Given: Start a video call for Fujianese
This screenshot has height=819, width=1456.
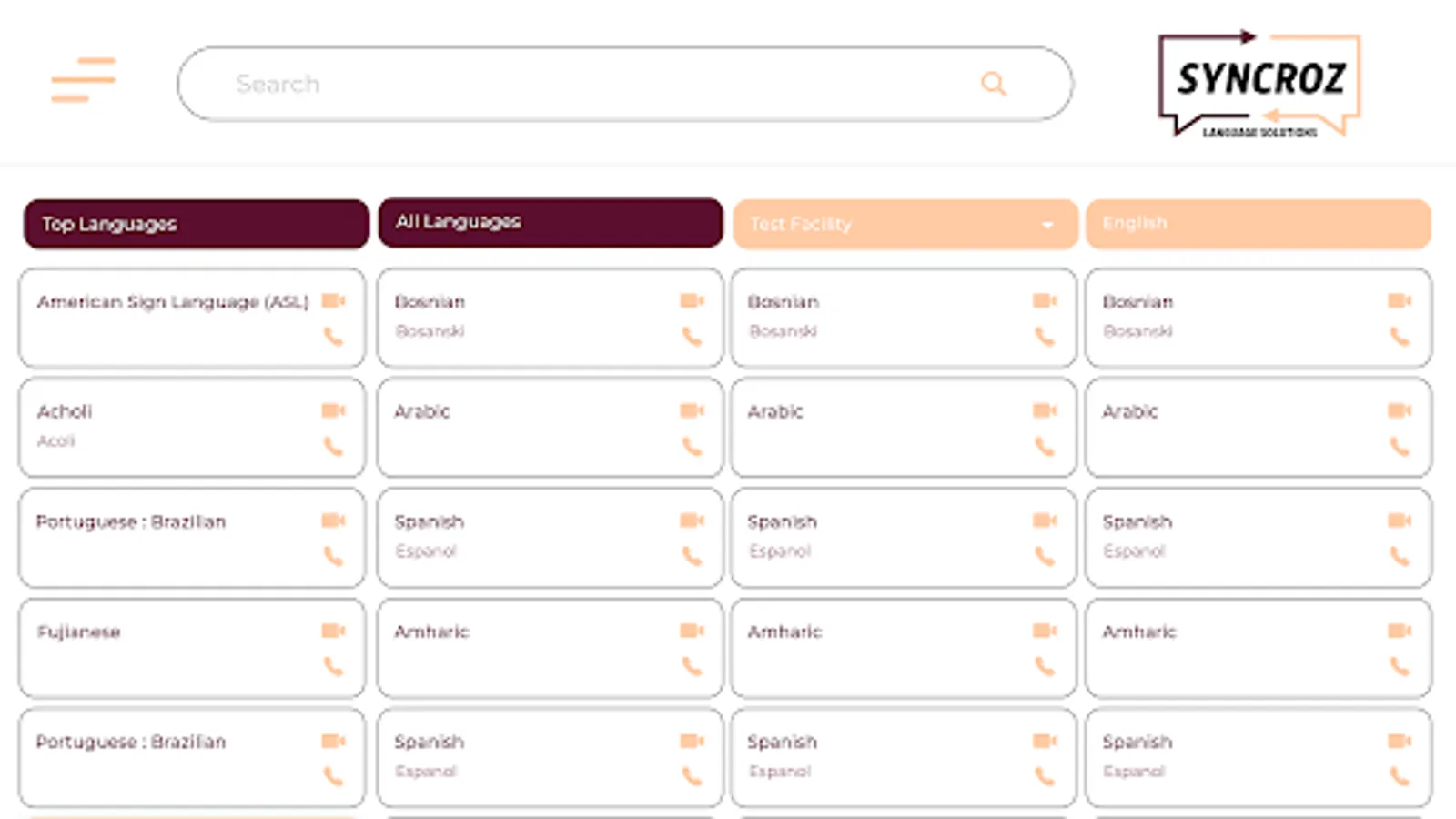Looking at the screenshot, I should pyautogui.click(x=333, y=632).
